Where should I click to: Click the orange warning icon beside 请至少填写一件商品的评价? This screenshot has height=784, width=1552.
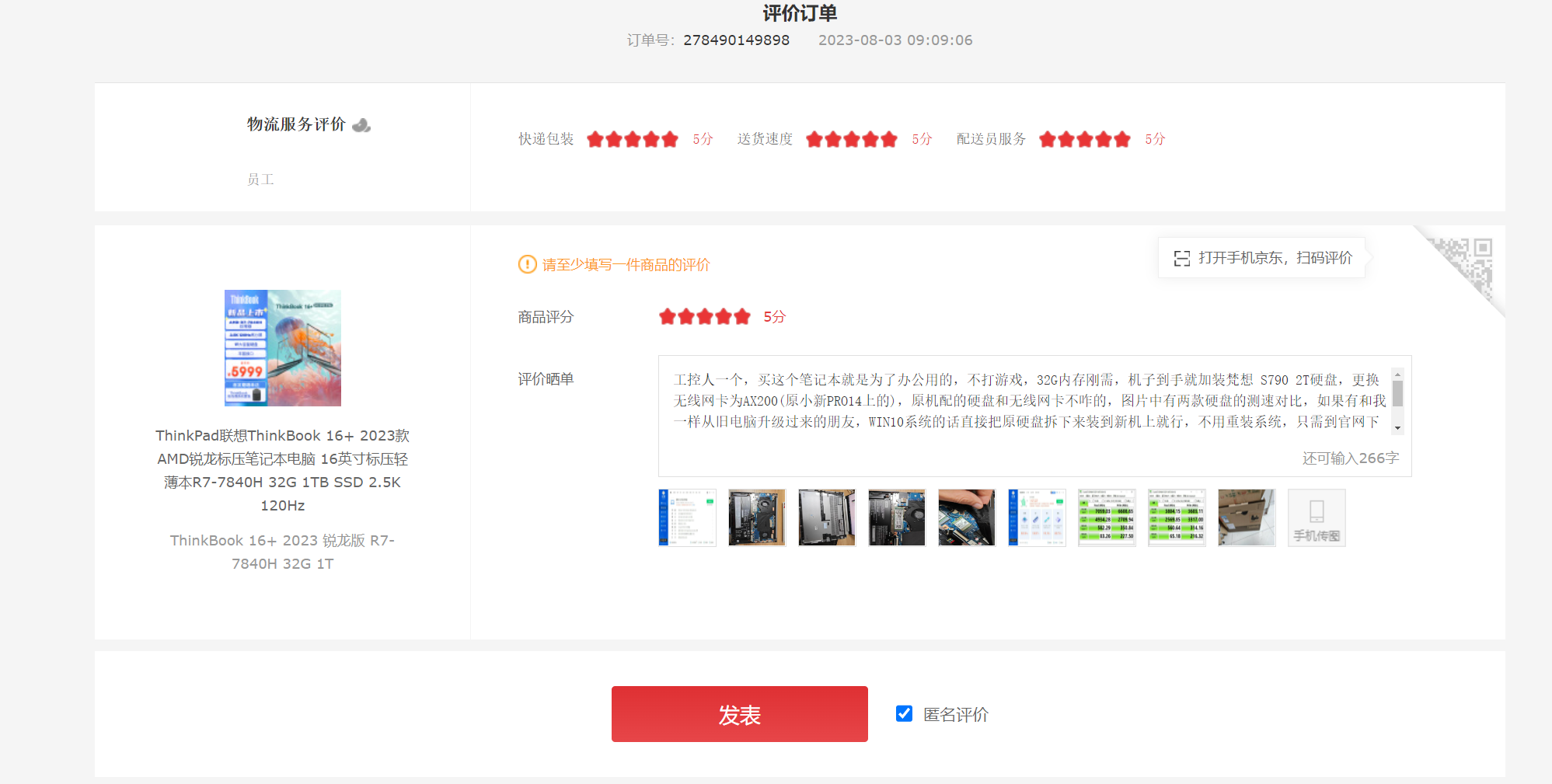click(528, 264)
